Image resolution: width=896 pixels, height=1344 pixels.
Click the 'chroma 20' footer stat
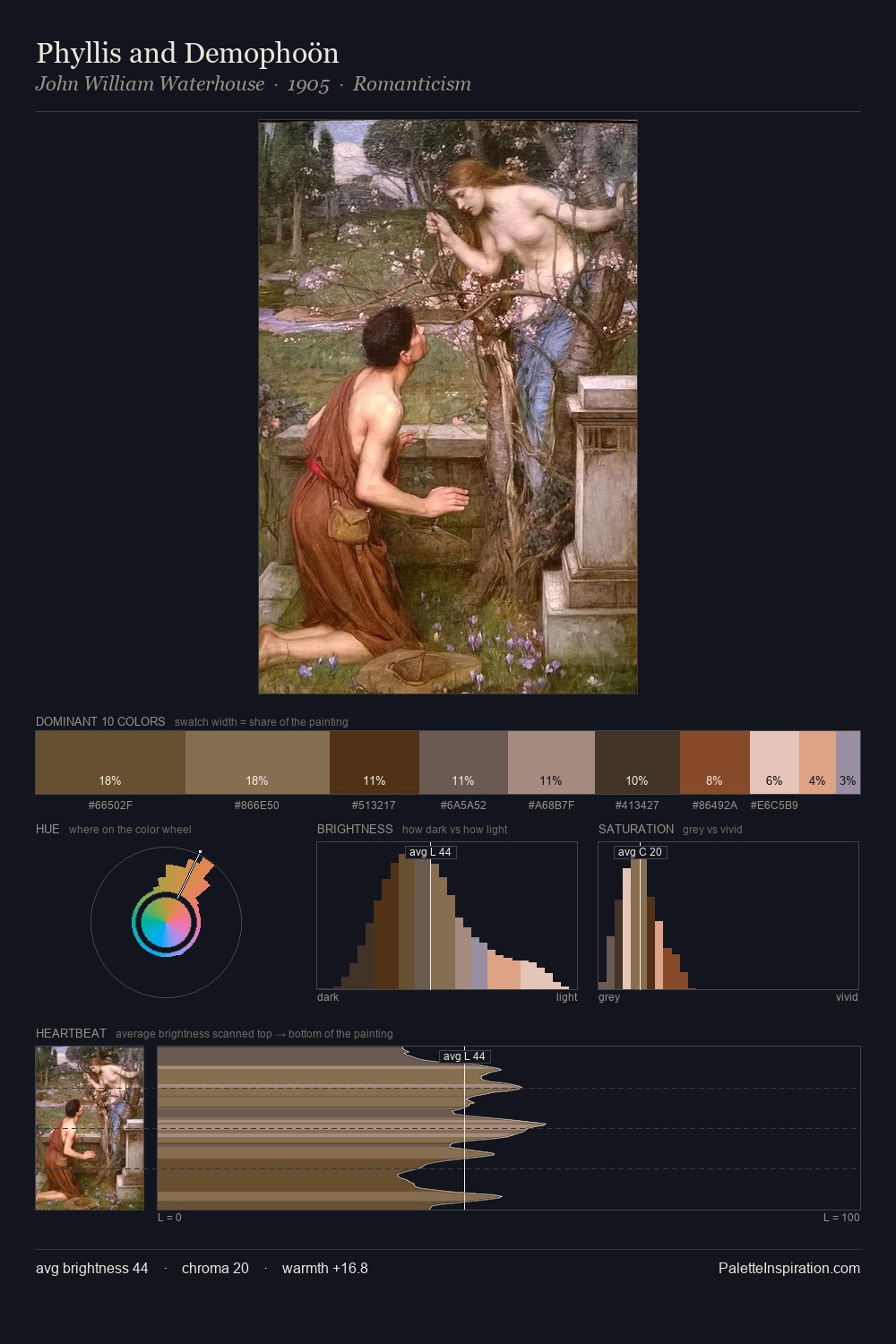pyautogui.click(x=215, y=1268)
